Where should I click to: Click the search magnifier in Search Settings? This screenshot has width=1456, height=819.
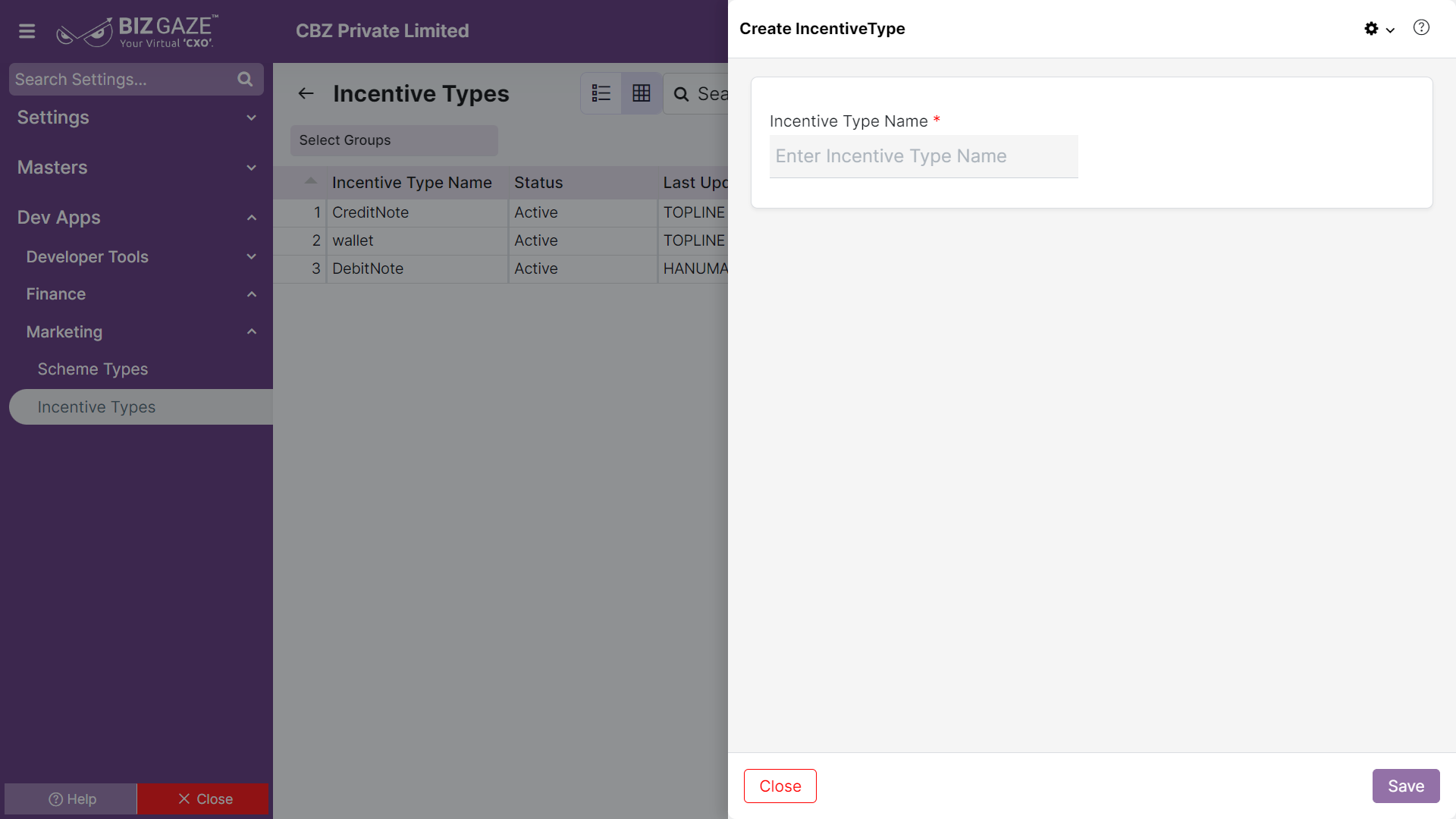pyautogui.click(x=245, y=79)
